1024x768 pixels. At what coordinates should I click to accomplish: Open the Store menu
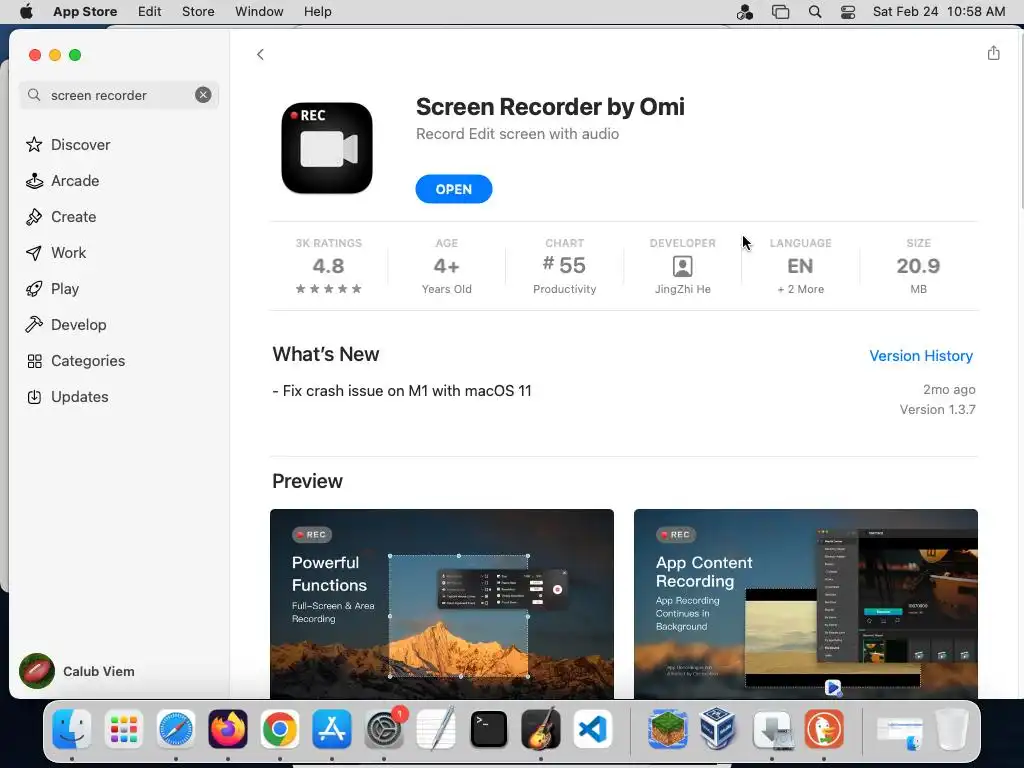[198, 11]
